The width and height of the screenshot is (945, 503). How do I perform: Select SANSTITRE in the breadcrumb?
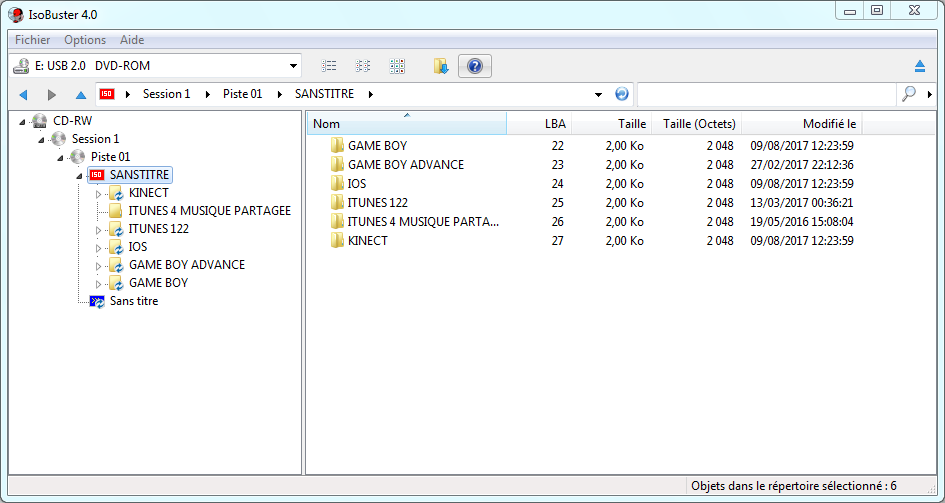[x=324, y=94]
